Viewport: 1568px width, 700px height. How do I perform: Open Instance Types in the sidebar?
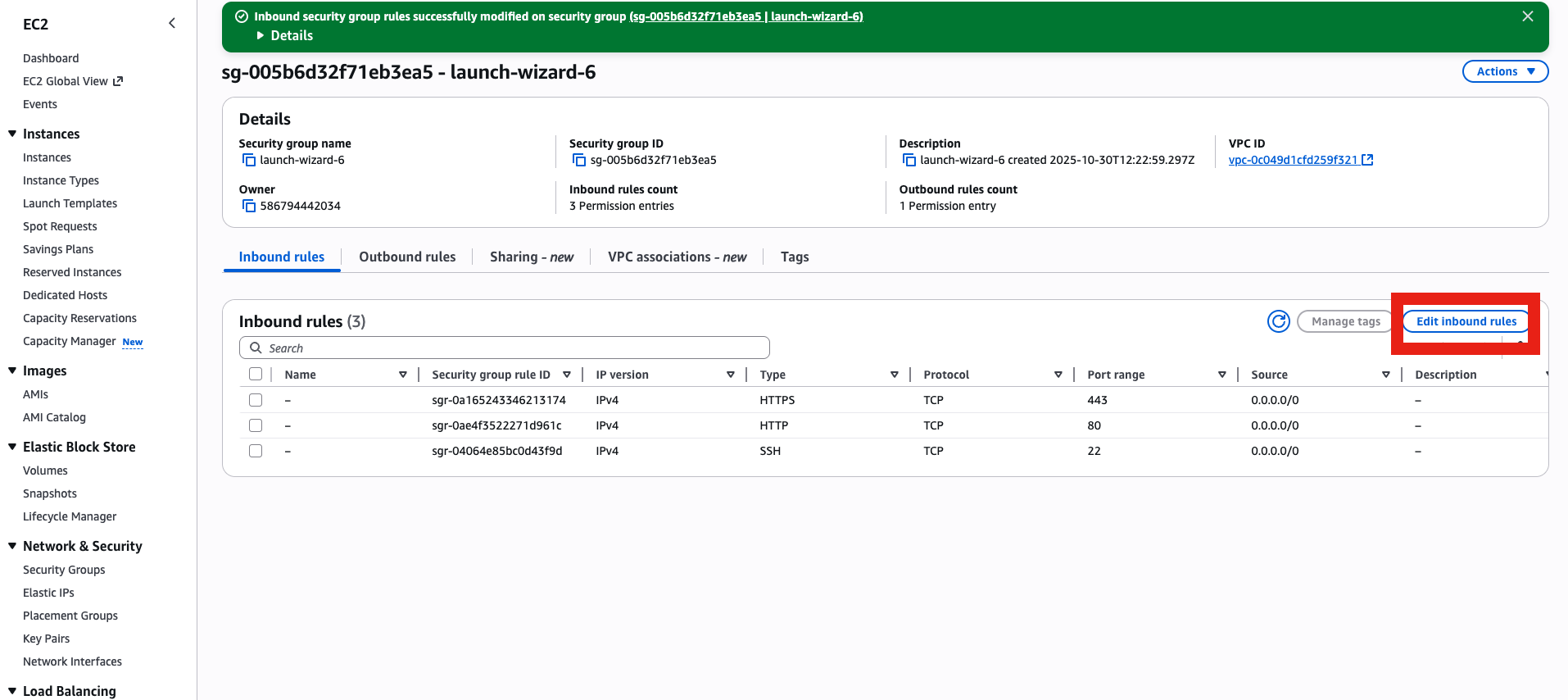[x=61, y=180]
